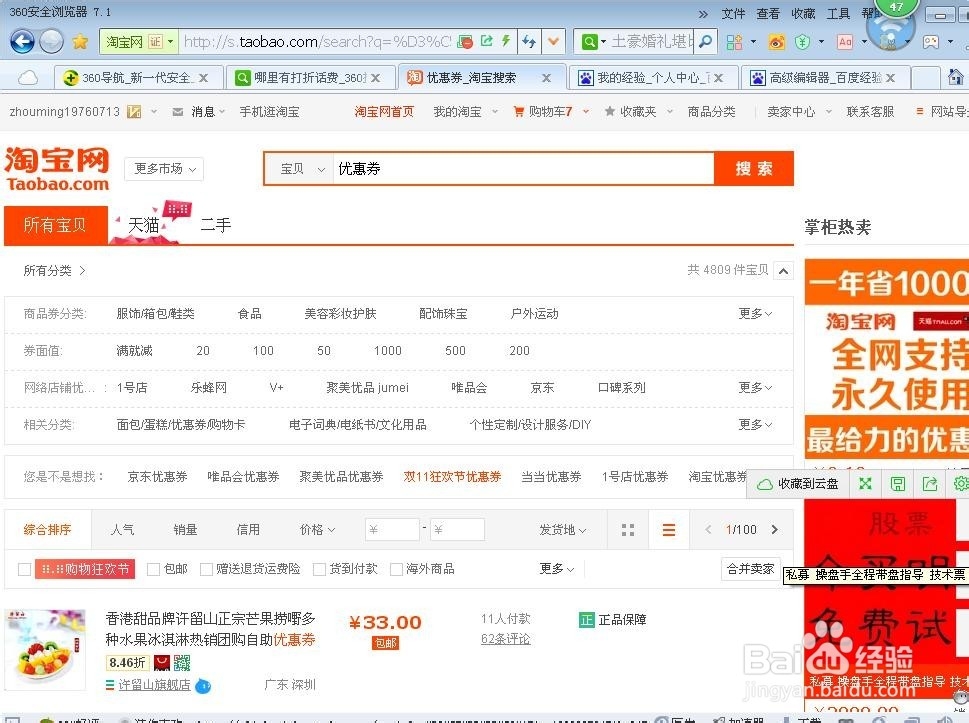Switch to grid view of results
The width and height of the screenshot is (969, 723).
click(628, 530)
